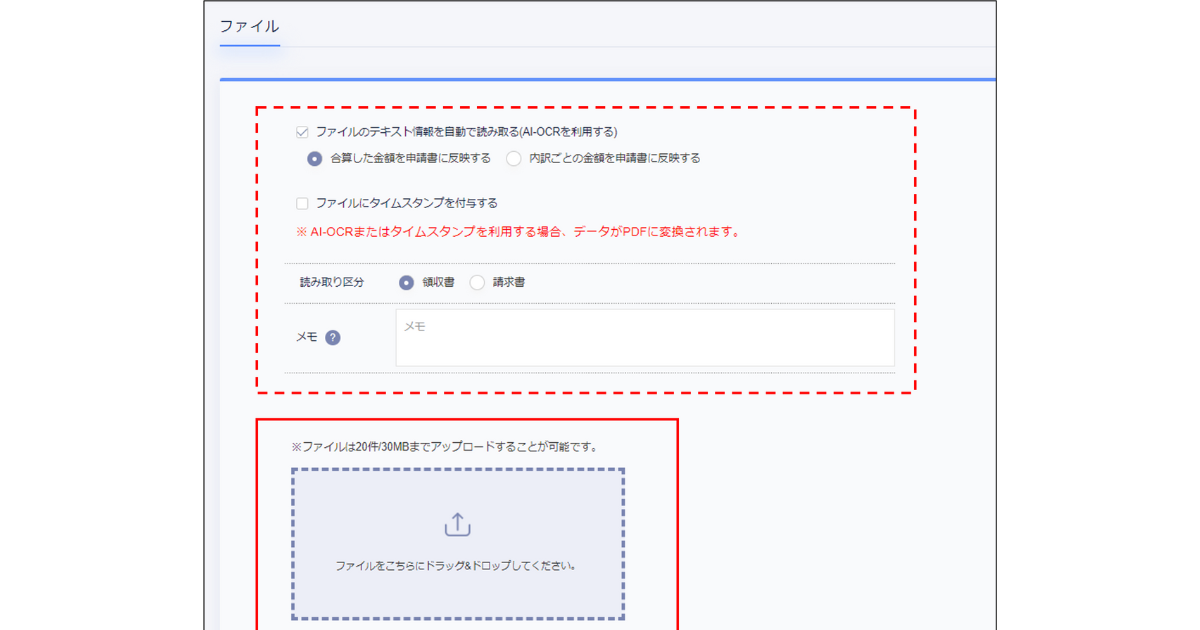Toggle the AI-OCR auto text reading checkbox
This screenshot has height=630, width=1200.
[302, 131]
